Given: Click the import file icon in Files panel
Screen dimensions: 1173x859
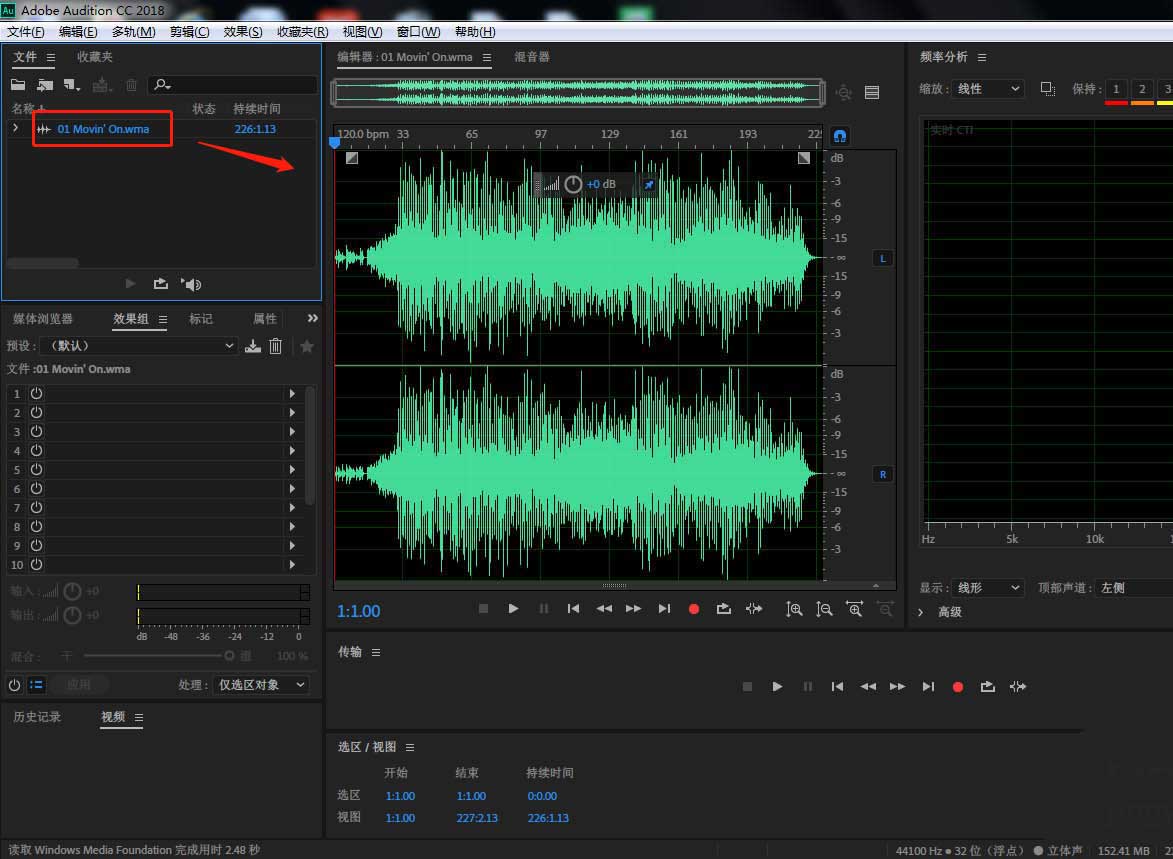Looking at the screenshot, I should [x=45, y=85].
